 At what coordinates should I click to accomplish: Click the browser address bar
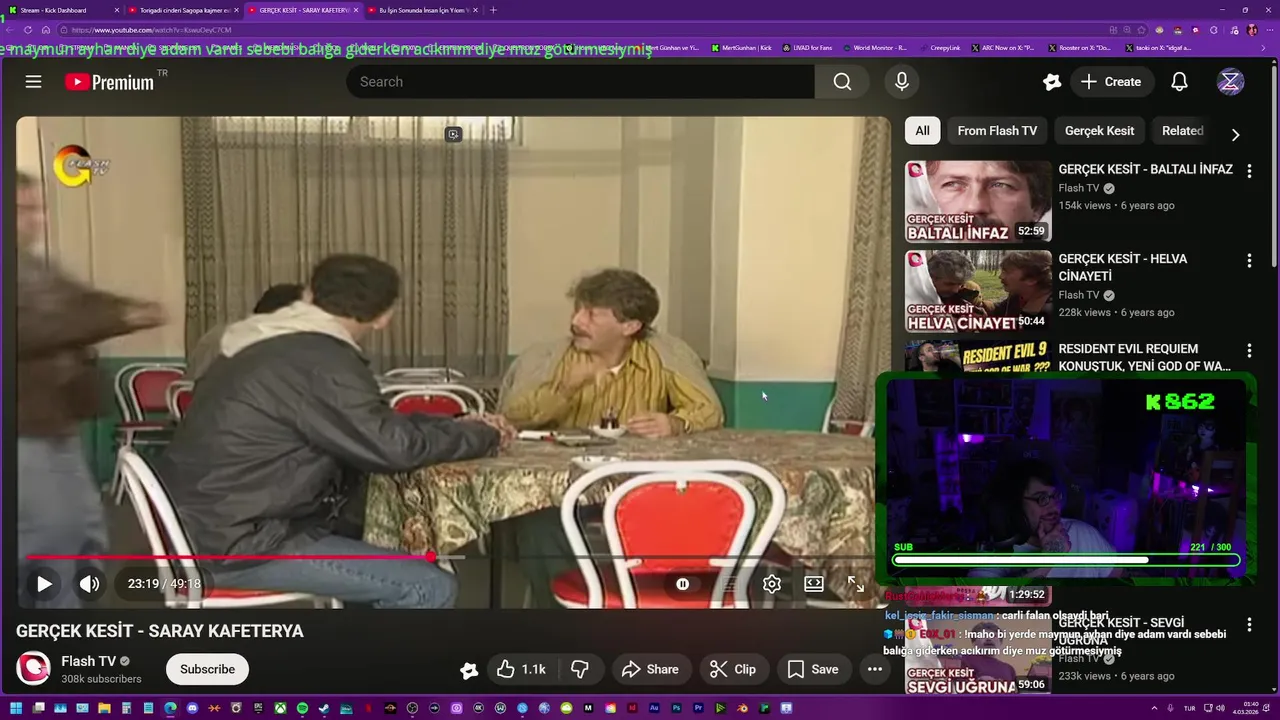[x=580, y=30]
